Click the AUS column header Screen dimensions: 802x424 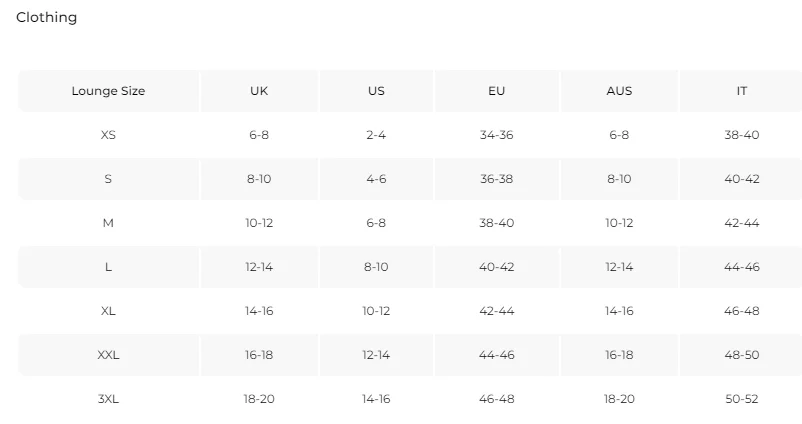[619, 91]
